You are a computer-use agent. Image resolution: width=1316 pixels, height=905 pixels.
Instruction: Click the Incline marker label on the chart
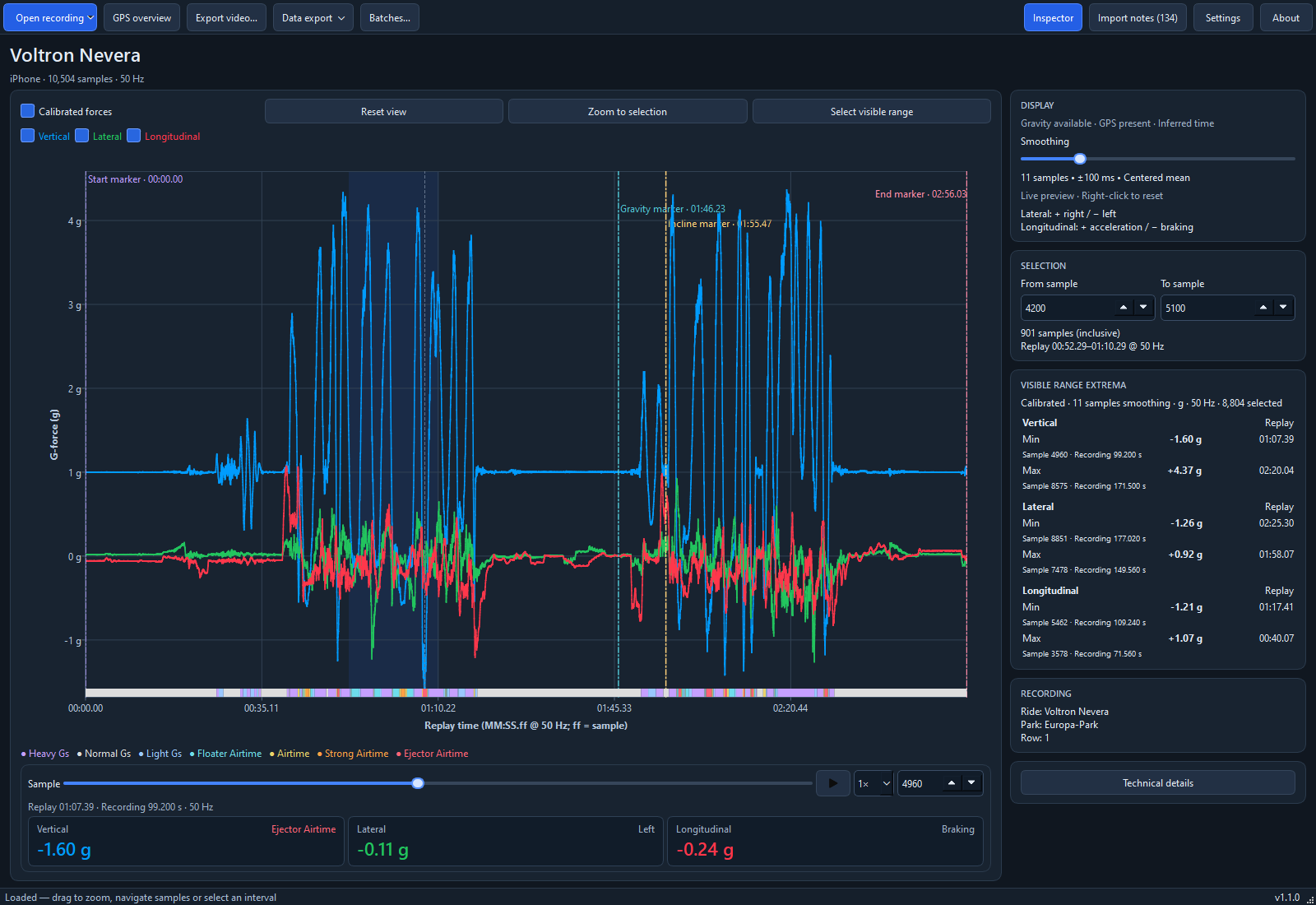pyautogui.click(x=720, y=224)
